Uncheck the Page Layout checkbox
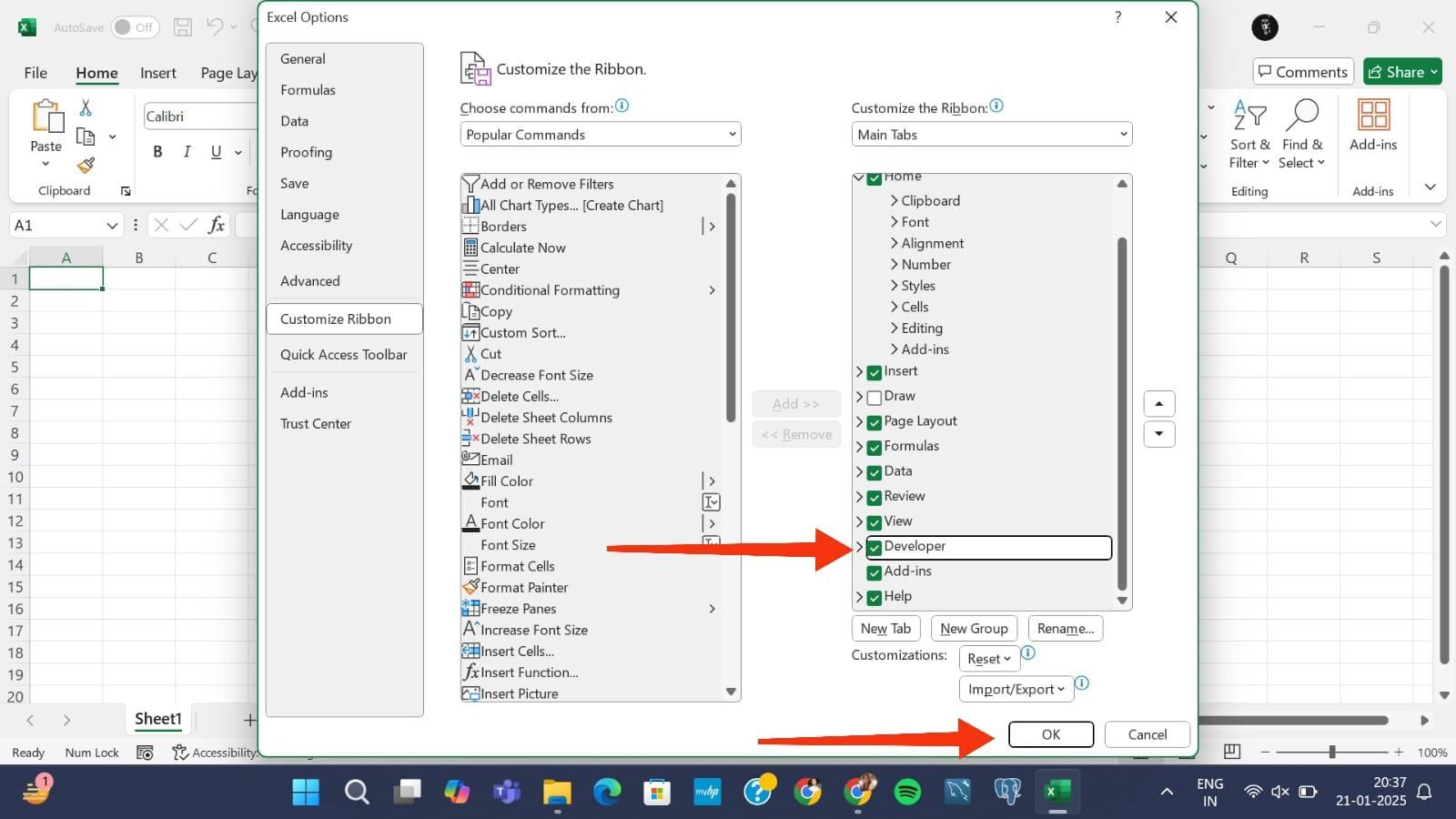The image size is (1456, 819). 875,422
